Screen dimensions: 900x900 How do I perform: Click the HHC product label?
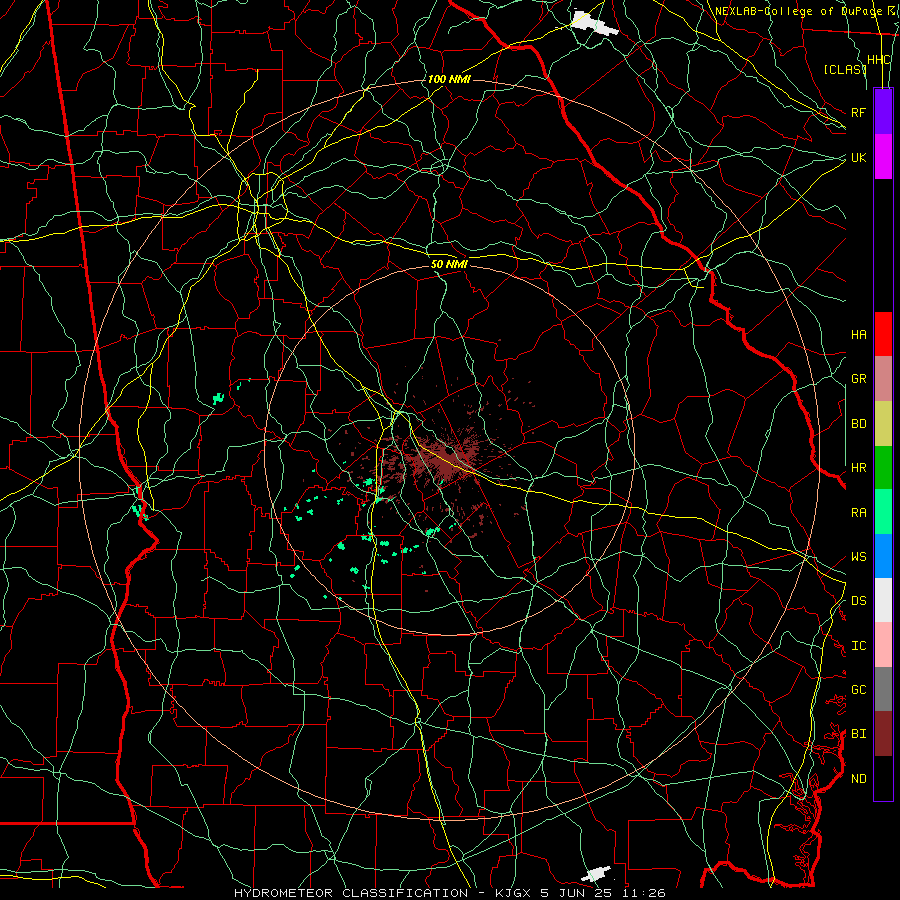click(878, 60)
